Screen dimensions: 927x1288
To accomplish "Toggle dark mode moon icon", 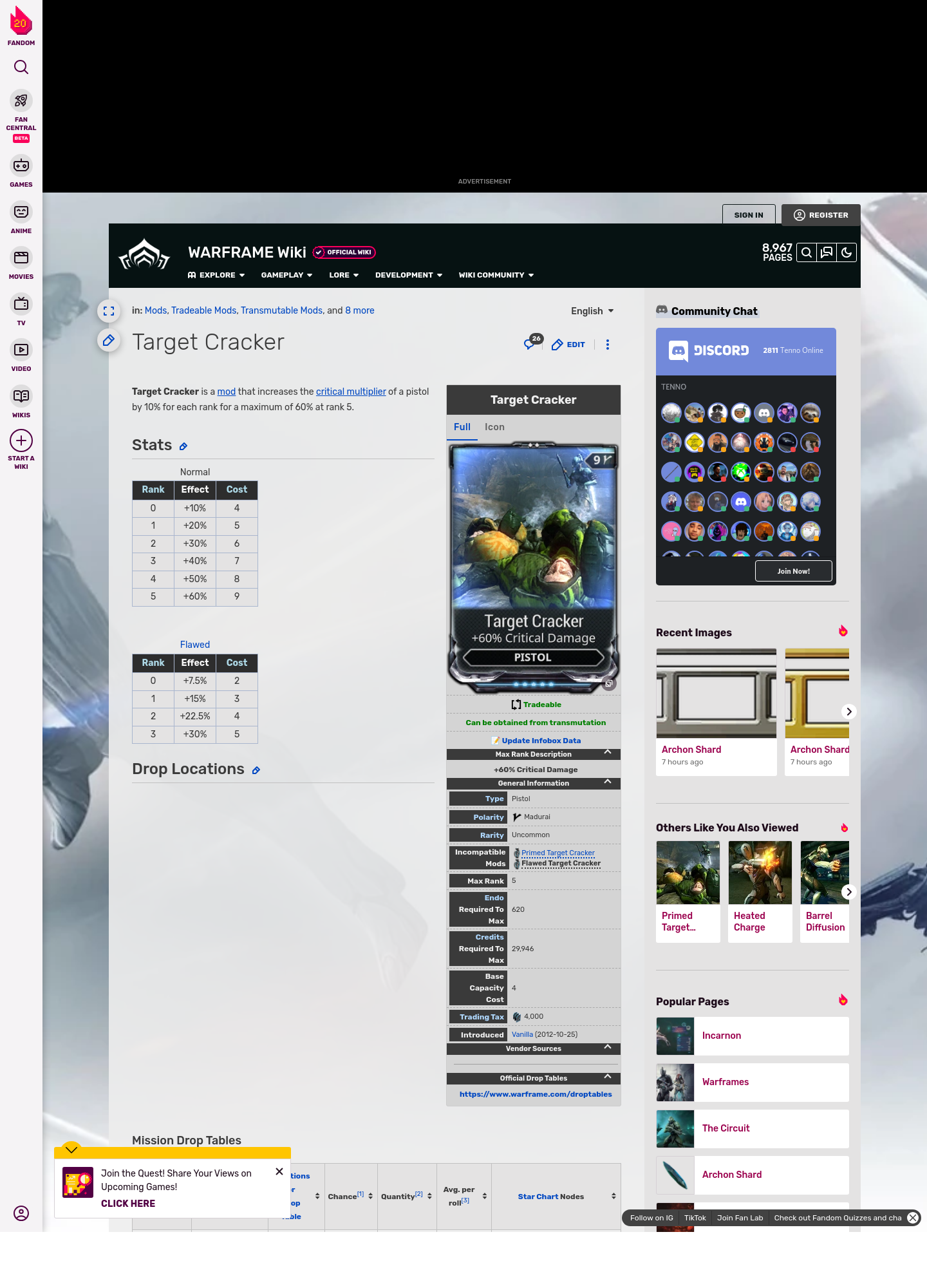I will click(847, 252).
